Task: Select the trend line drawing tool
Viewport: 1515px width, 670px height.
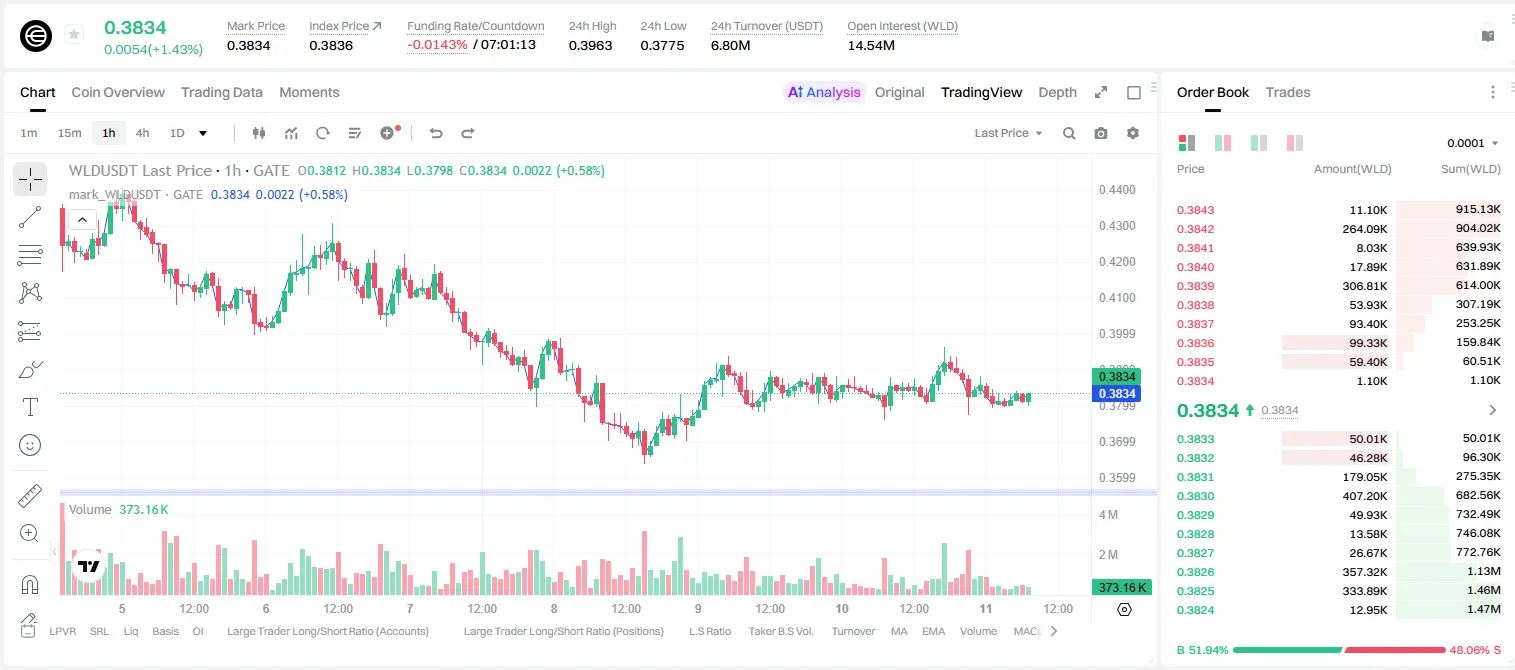Action: [30, 217]
